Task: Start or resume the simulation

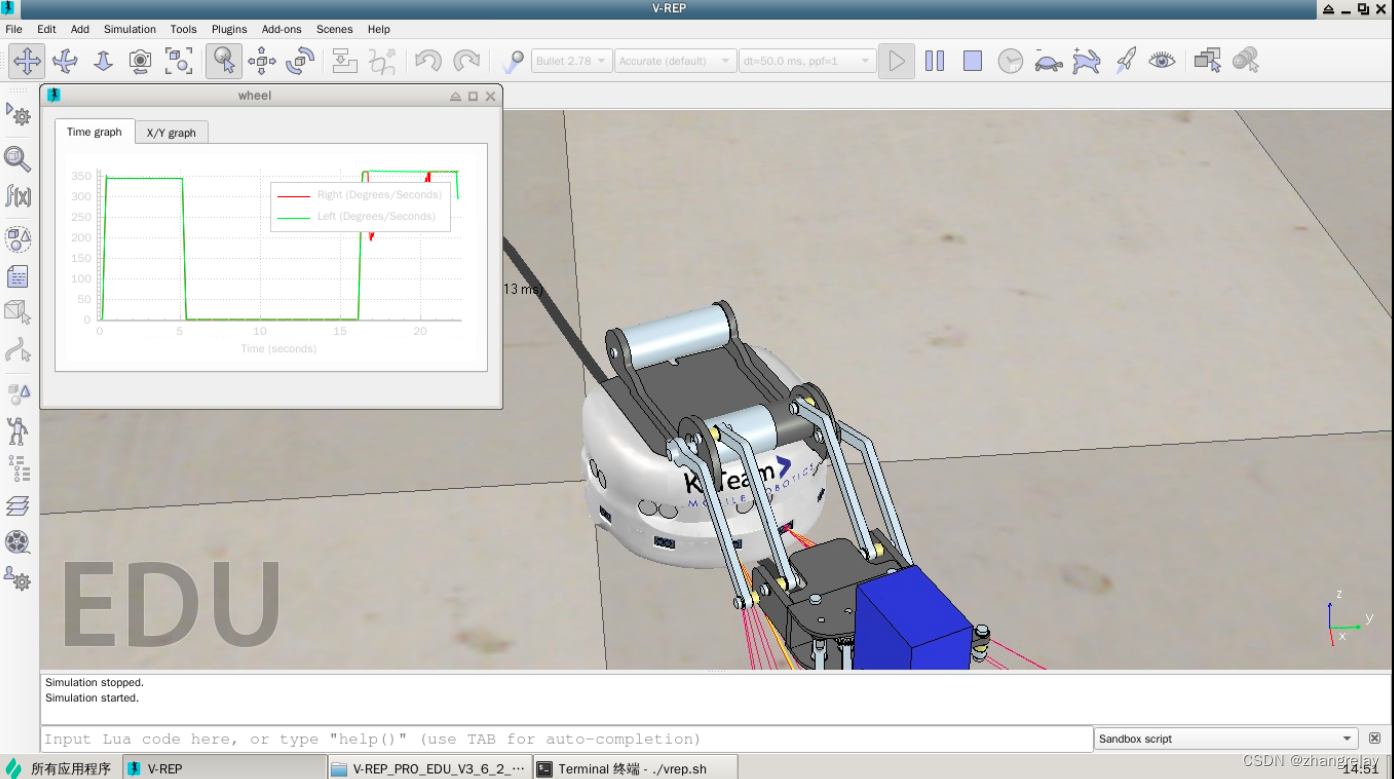Action: point(897,61)
